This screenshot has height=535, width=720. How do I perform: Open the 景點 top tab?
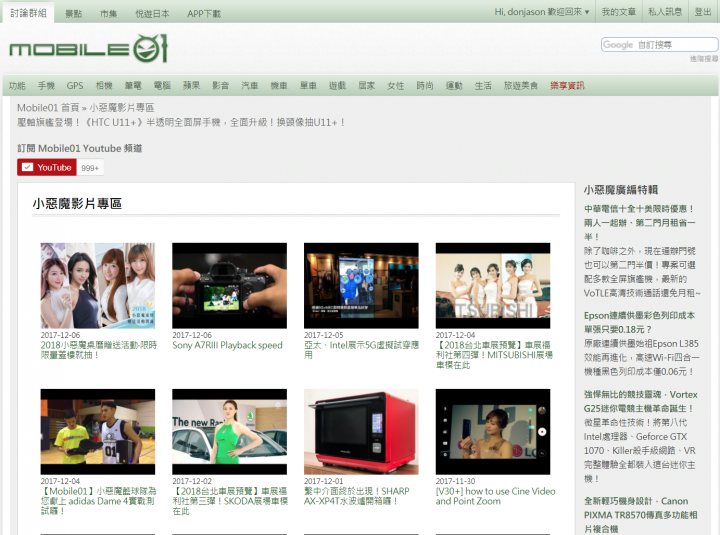pyautogui.click(x=73, y=14)
